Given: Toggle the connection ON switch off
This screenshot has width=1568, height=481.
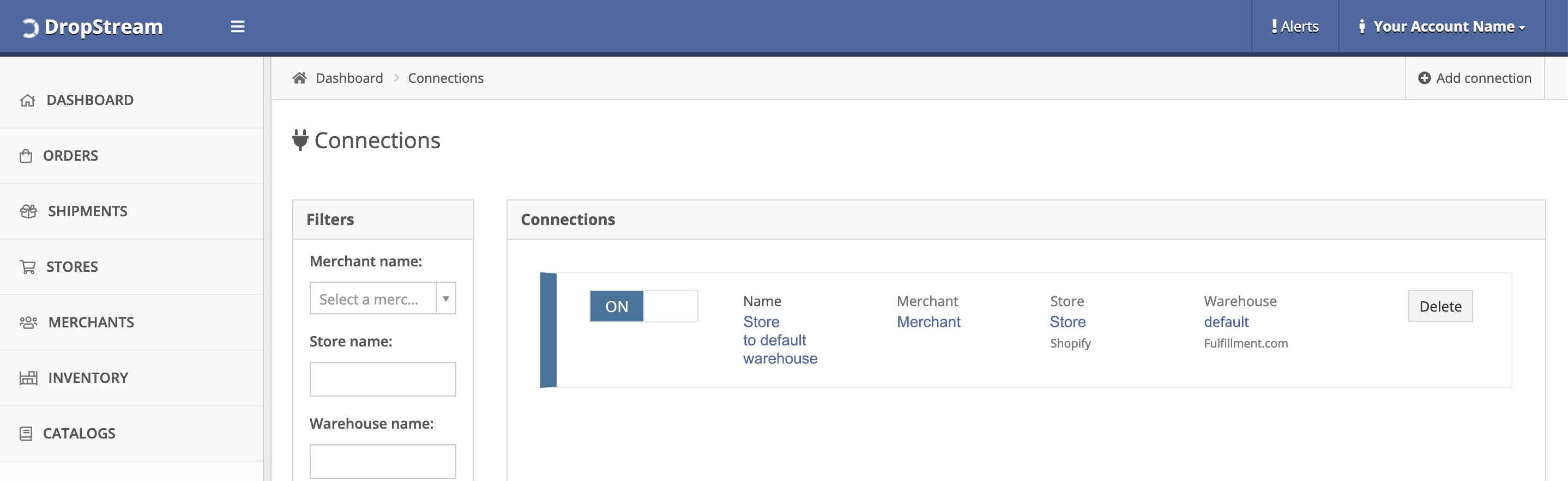Looking at the screenshot, I should coord(643,306).
